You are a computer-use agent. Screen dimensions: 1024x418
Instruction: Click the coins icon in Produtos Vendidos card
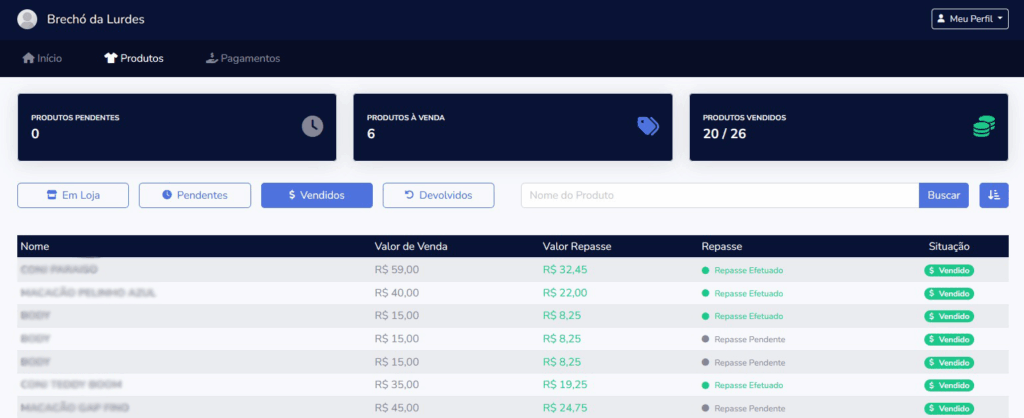pos(984,126)
